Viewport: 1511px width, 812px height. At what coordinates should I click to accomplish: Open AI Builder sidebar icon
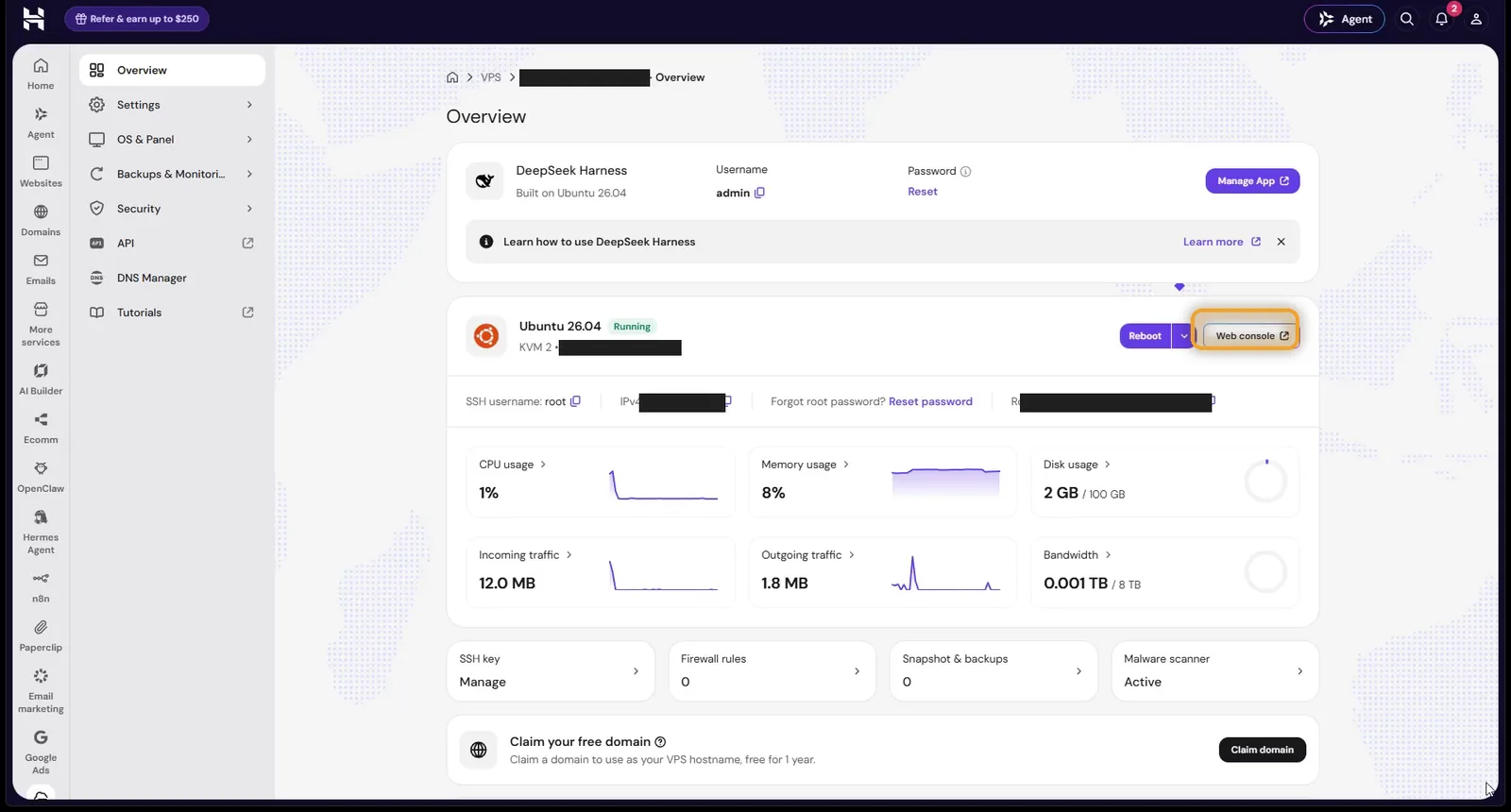coord(41,380)
